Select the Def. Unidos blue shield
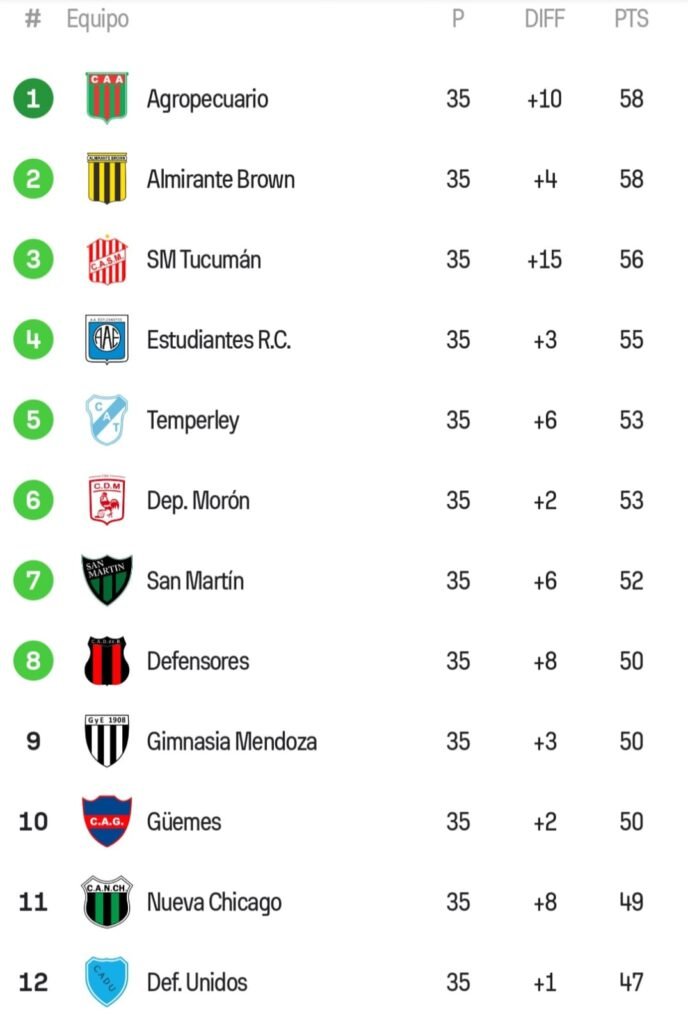688x1024 pixels. [106, 981]
